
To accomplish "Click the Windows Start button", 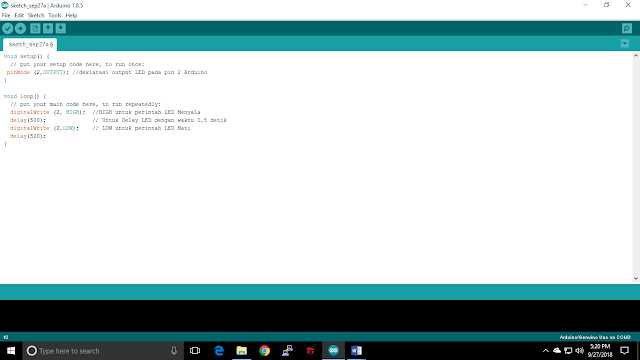I will pos(11,351).
